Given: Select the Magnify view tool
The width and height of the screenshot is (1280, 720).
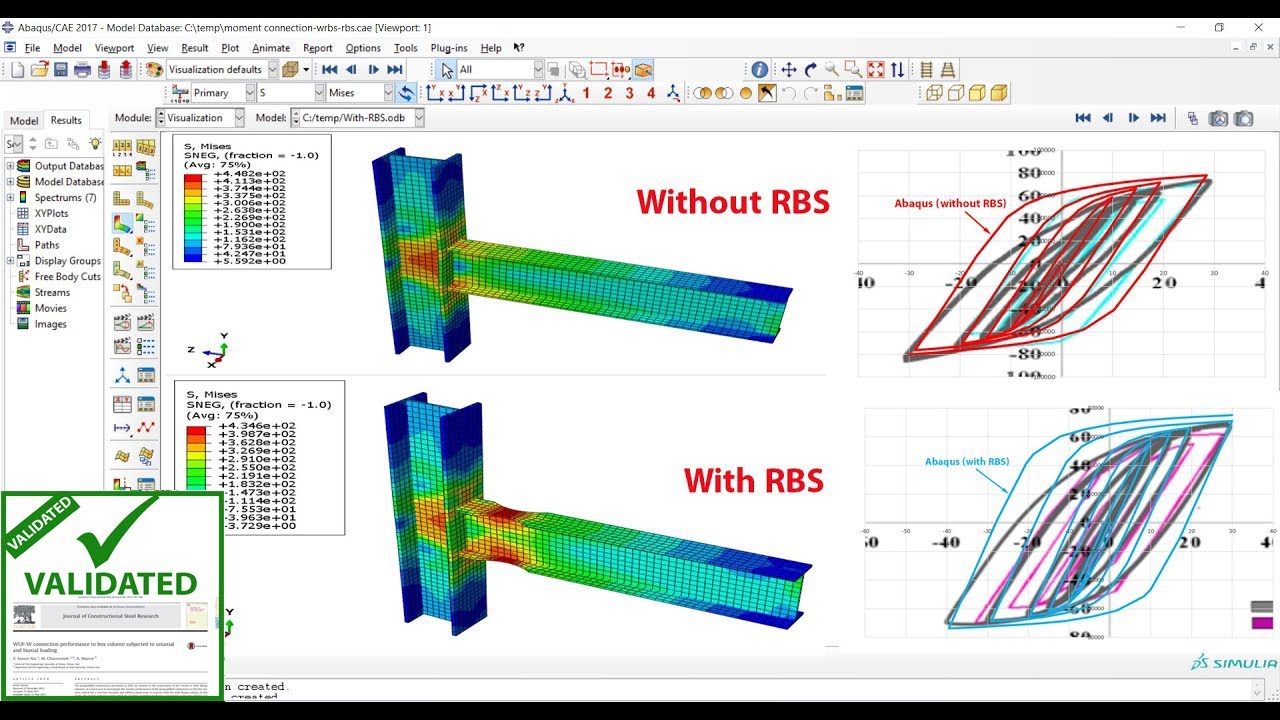Looking at the screenshot, I should point(832,70).
